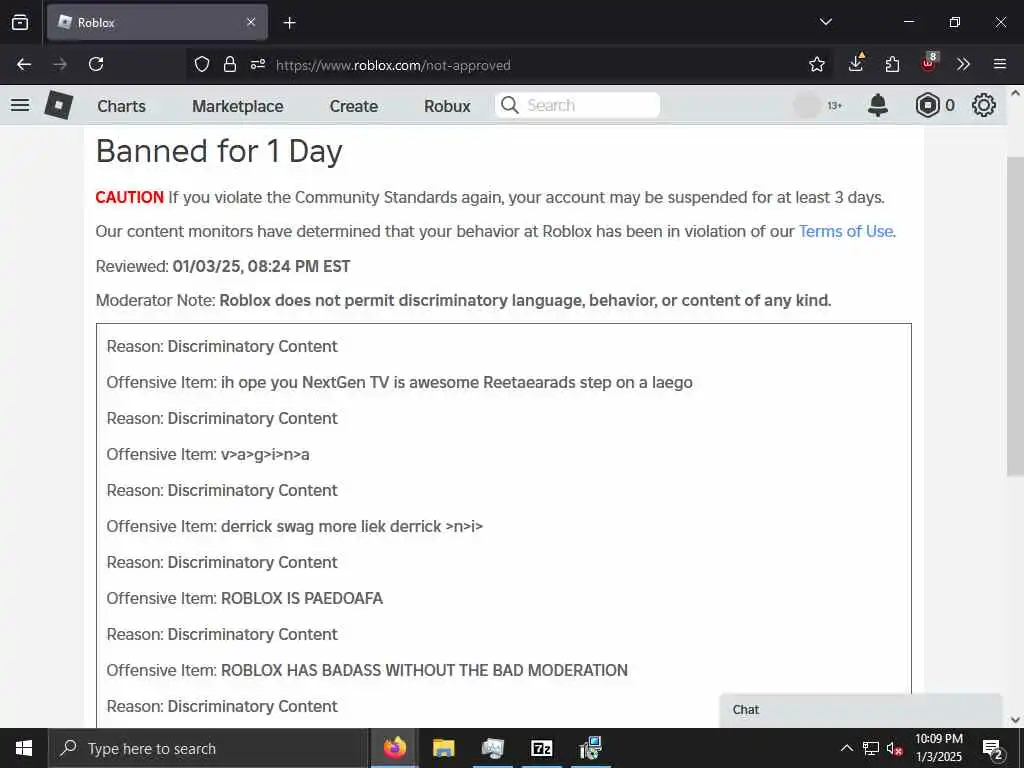
Task: Bookmark this page with star icon
Action: (816, 64)
